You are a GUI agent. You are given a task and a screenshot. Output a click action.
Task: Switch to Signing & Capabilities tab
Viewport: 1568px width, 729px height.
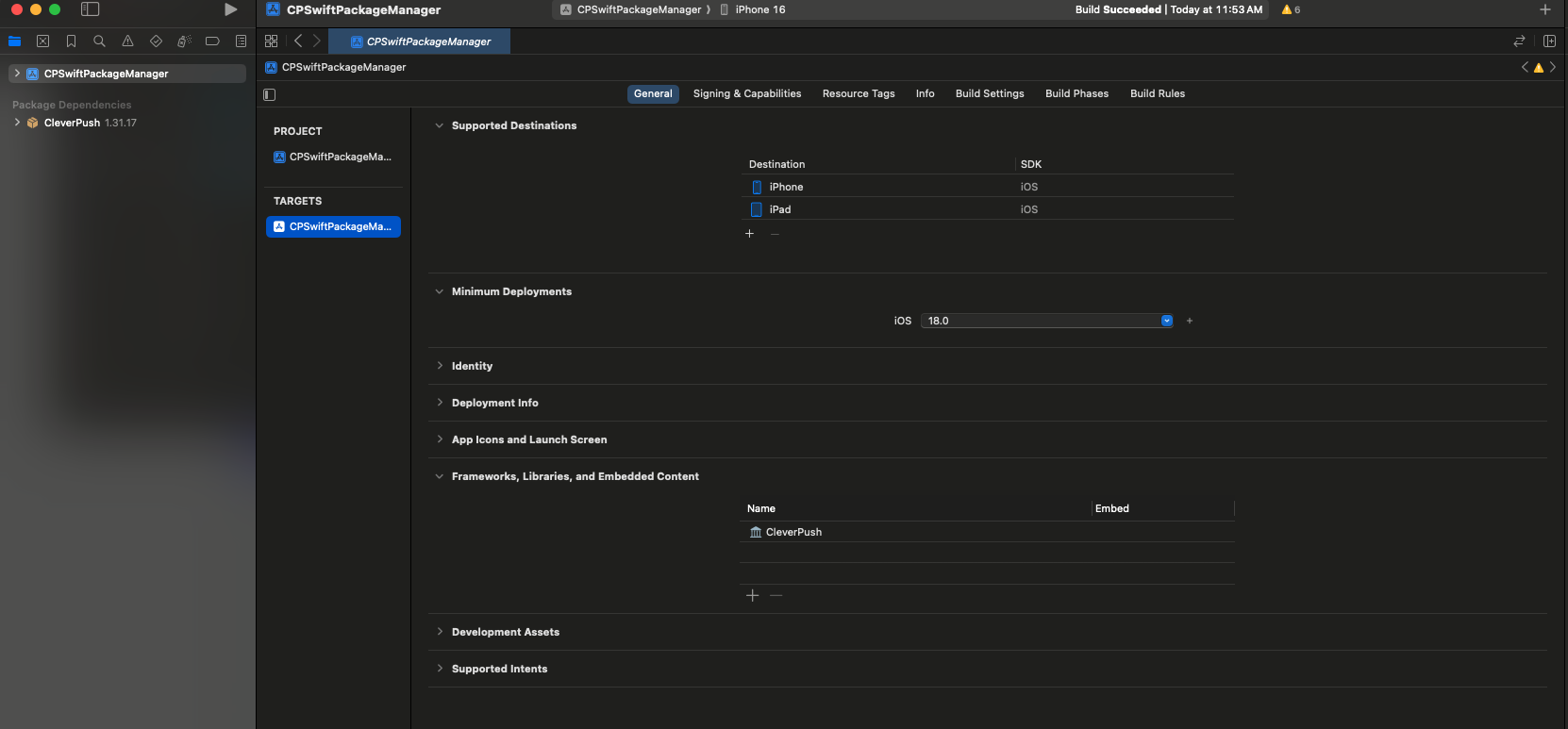[747, 93]
